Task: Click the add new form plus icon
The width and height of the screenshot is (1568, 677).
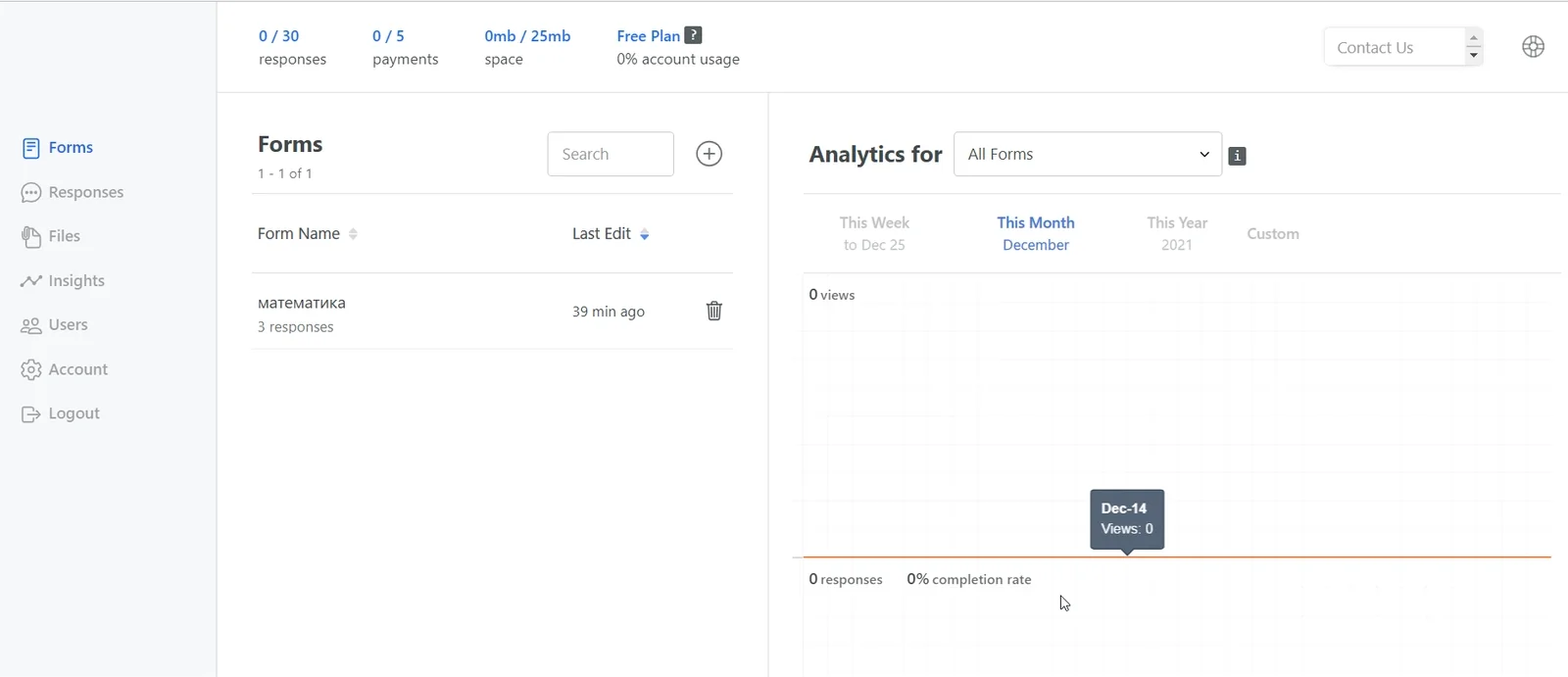Action: tap(709, 154)
